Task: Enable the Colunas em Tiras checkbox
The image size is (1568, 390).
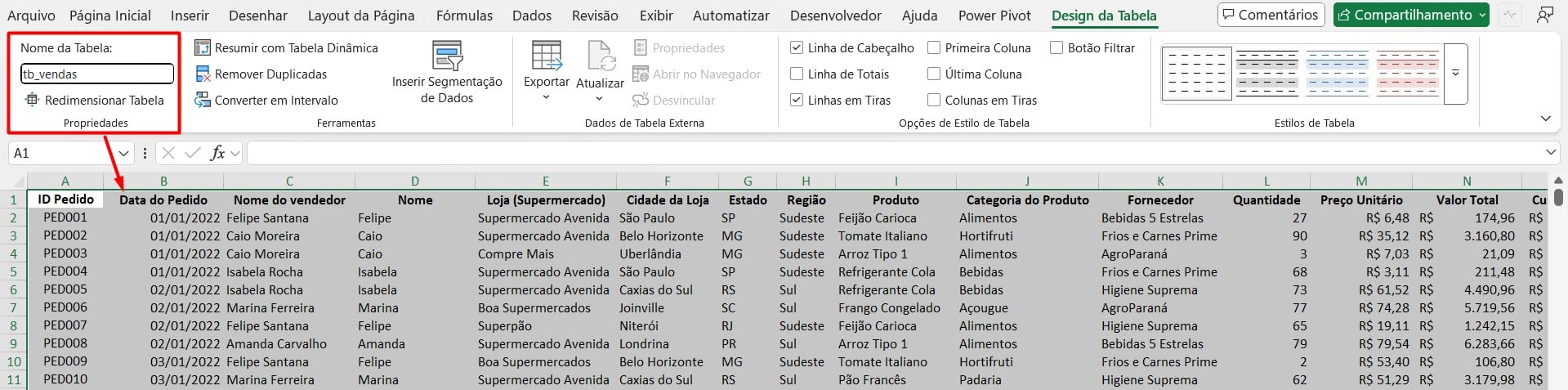Action: tap(934, 100)
